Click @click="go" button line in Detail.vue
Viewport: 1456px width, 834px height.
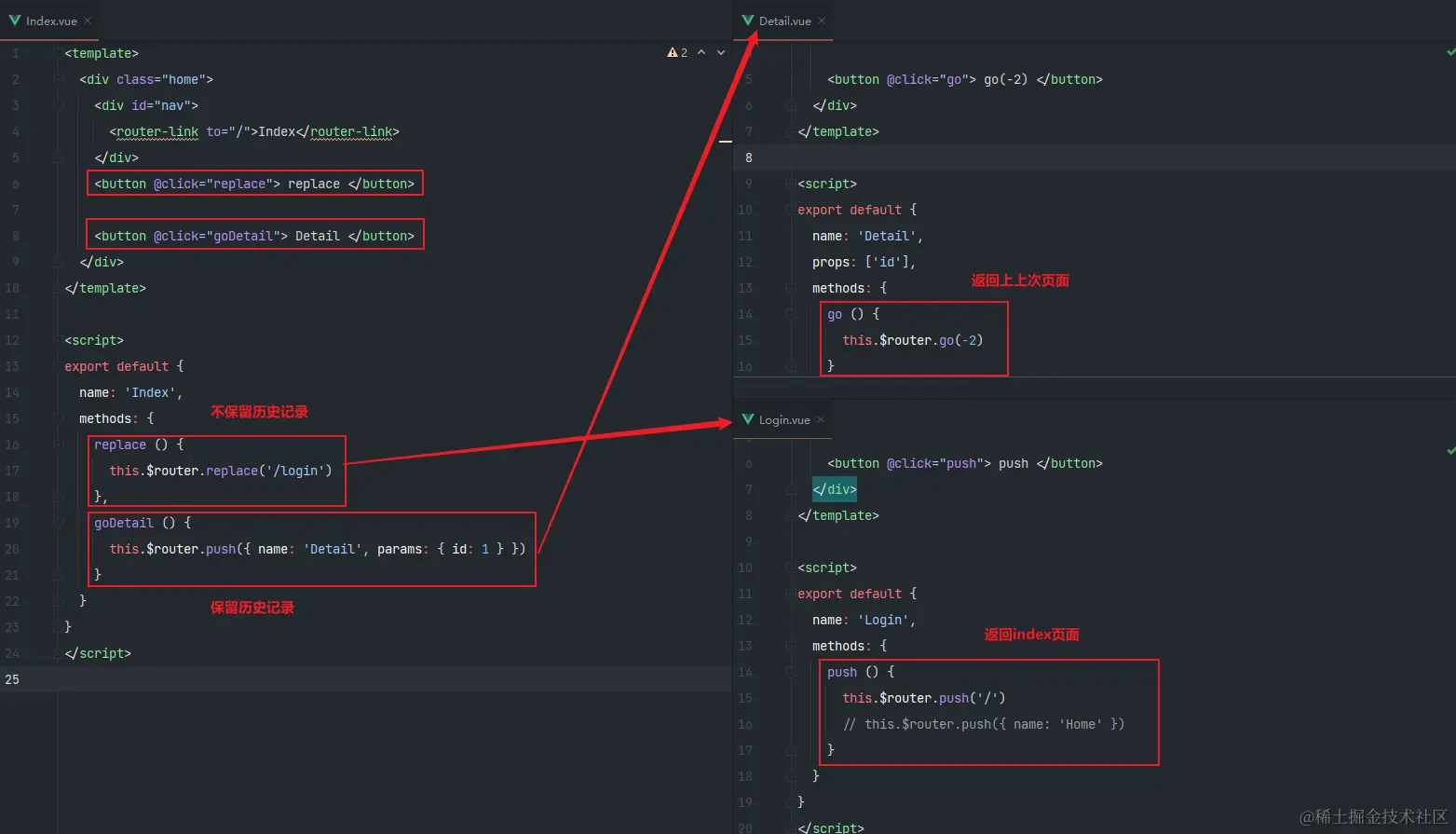pyautogui.click(x=965, y=79)
